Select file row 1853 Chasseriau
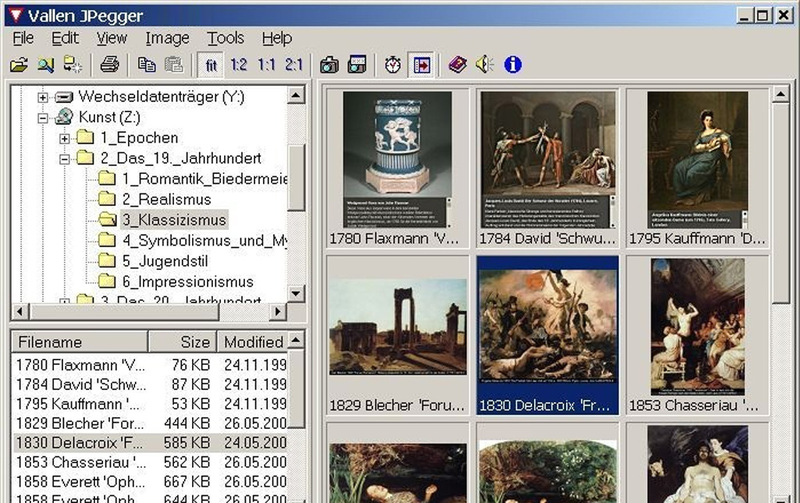Viewport: 800px width, 503px height. tap(150, 462)
